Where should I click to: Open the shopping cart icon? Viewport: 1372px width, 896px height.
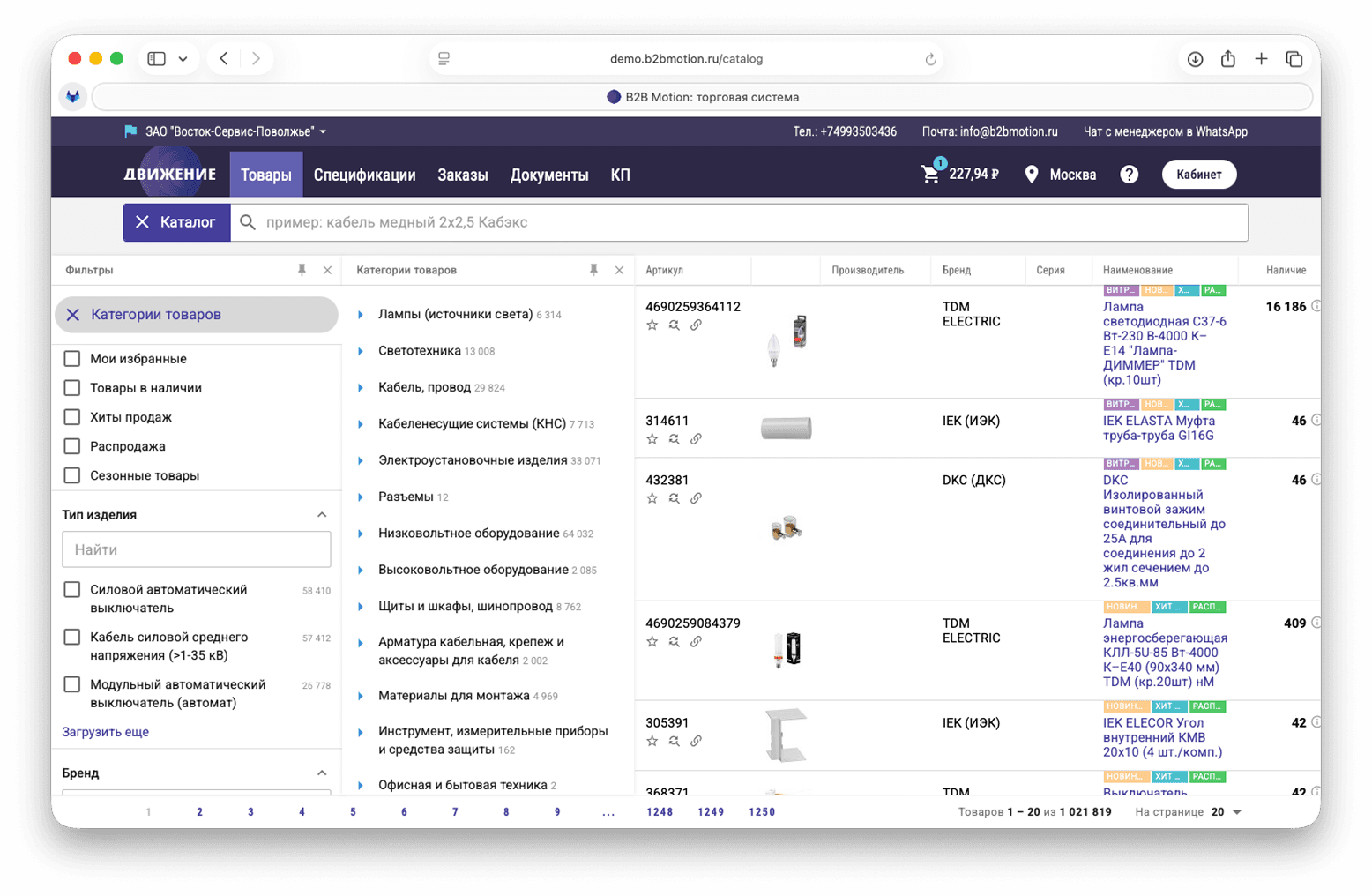[x=931, y=174]
